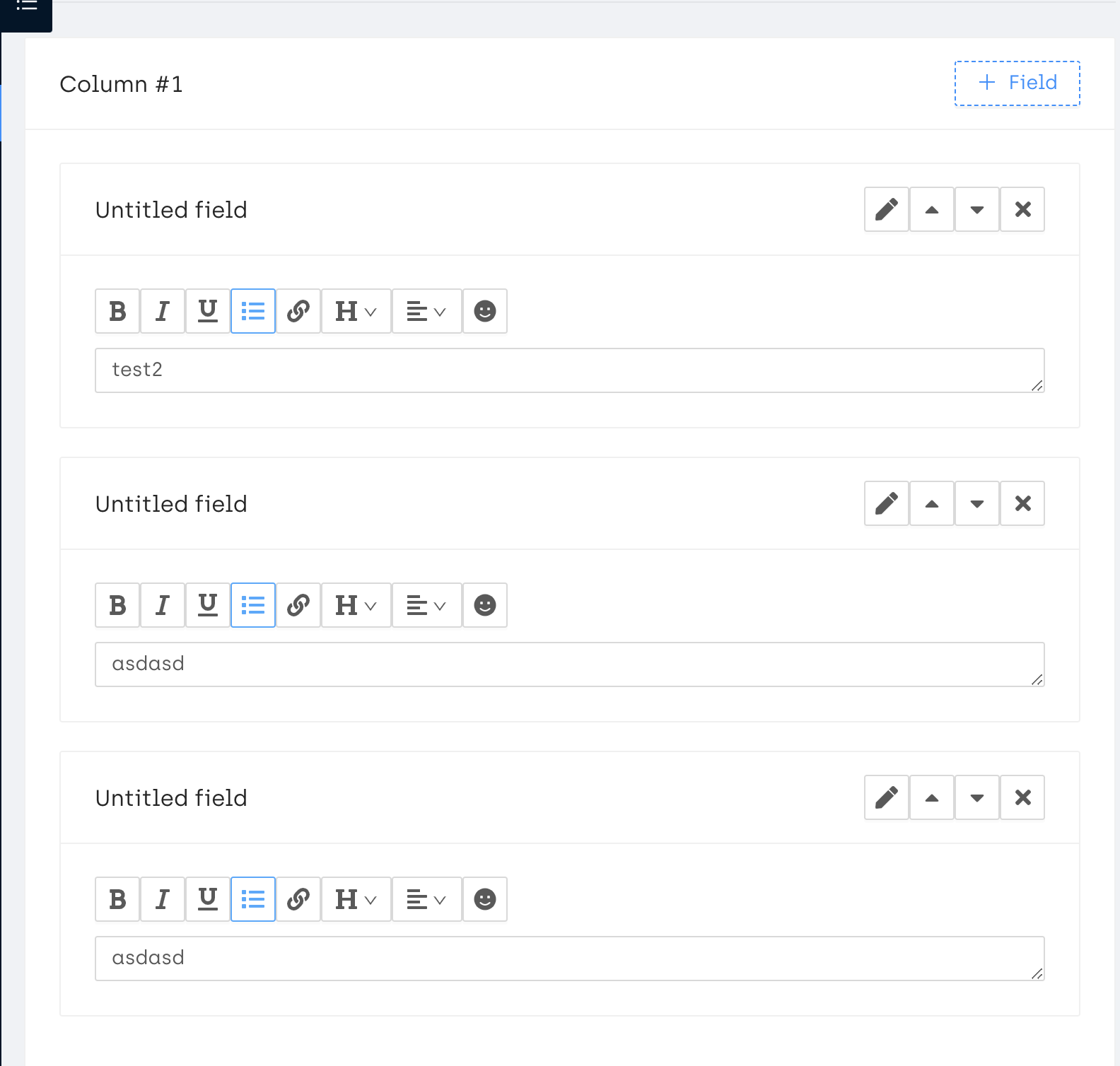The height and width of the screenshot is (1066, 1120).
Task: Toggle underline in the third field toolbar
Action: coord(208,899)
